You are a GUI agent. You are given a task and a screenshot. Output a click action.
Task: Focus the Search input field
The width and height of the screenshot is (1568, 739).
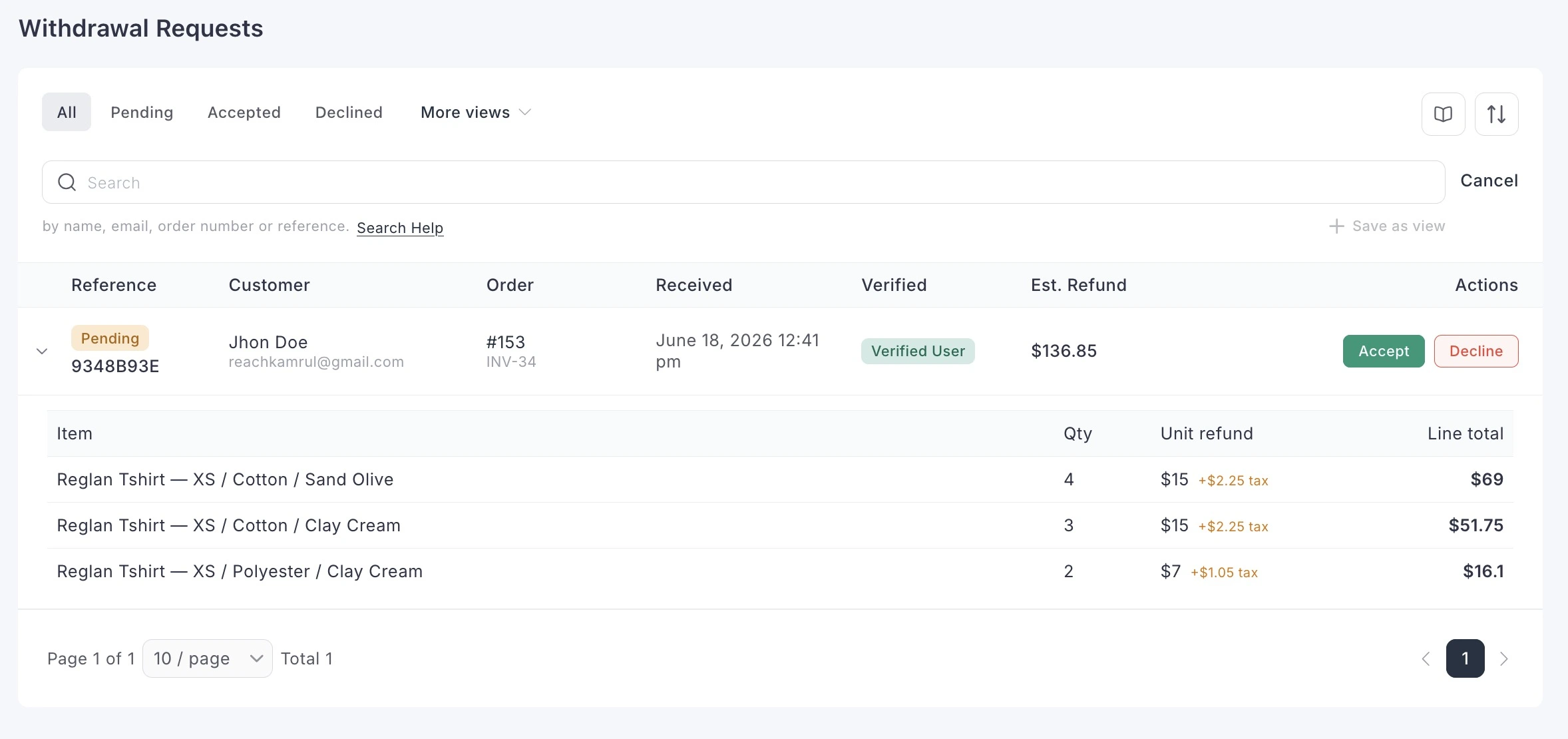[743, 182]
